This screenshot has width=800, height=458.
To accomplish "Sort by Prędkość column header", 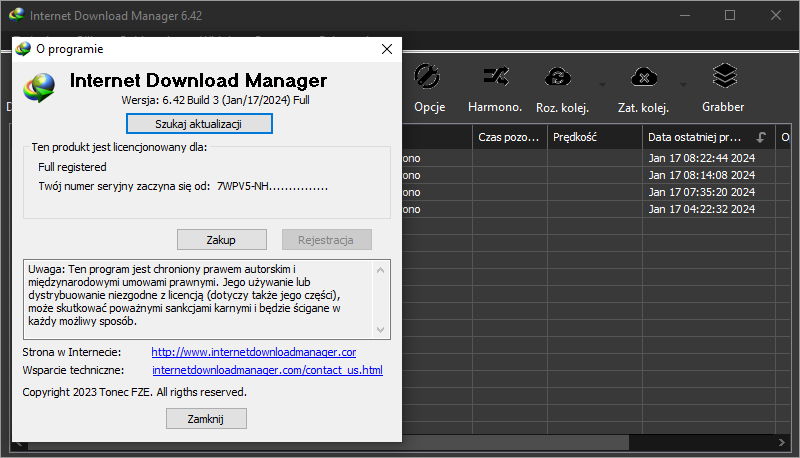I will [594, 137].
